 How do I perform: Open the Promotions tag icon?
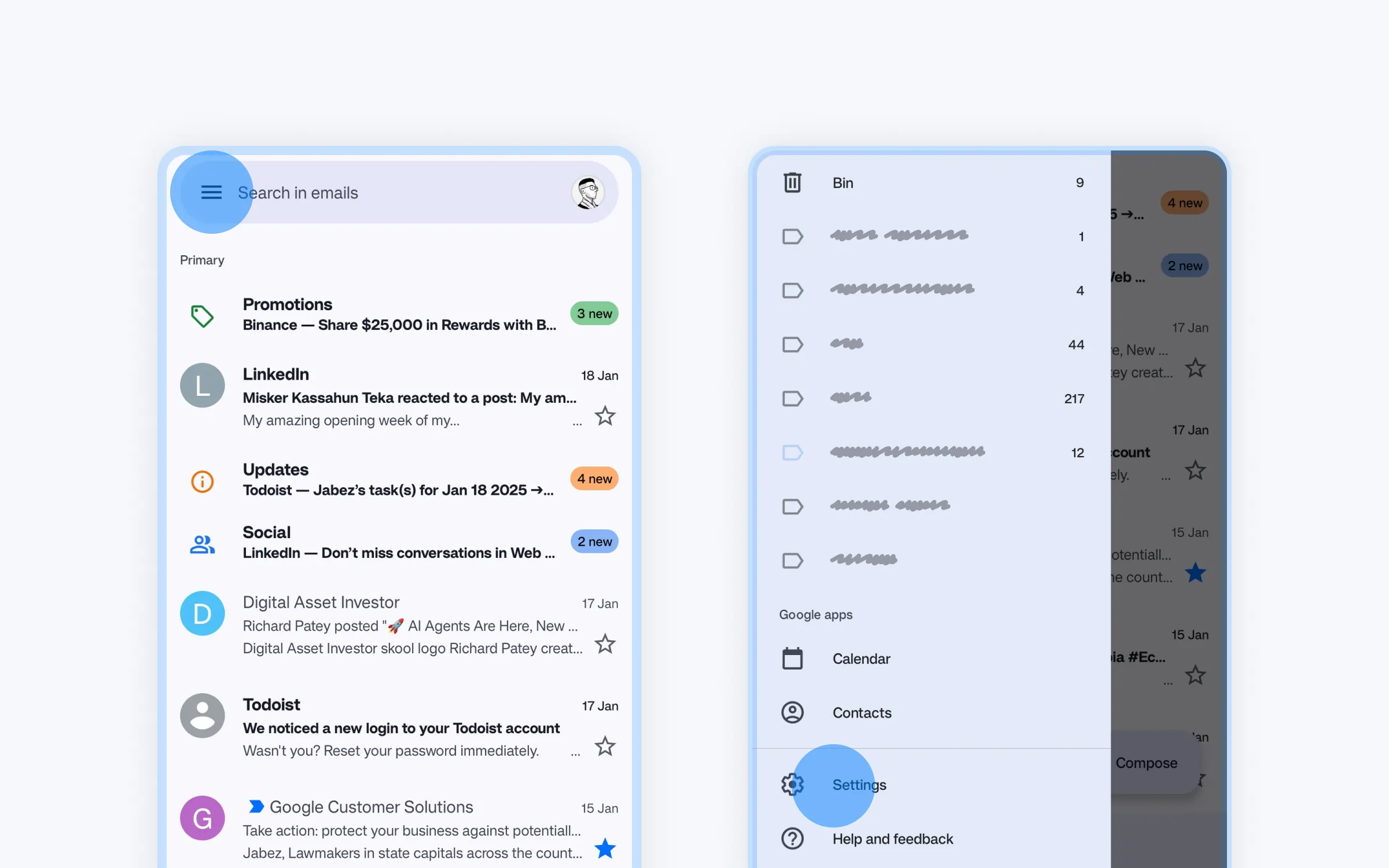[x=202, y=316]
